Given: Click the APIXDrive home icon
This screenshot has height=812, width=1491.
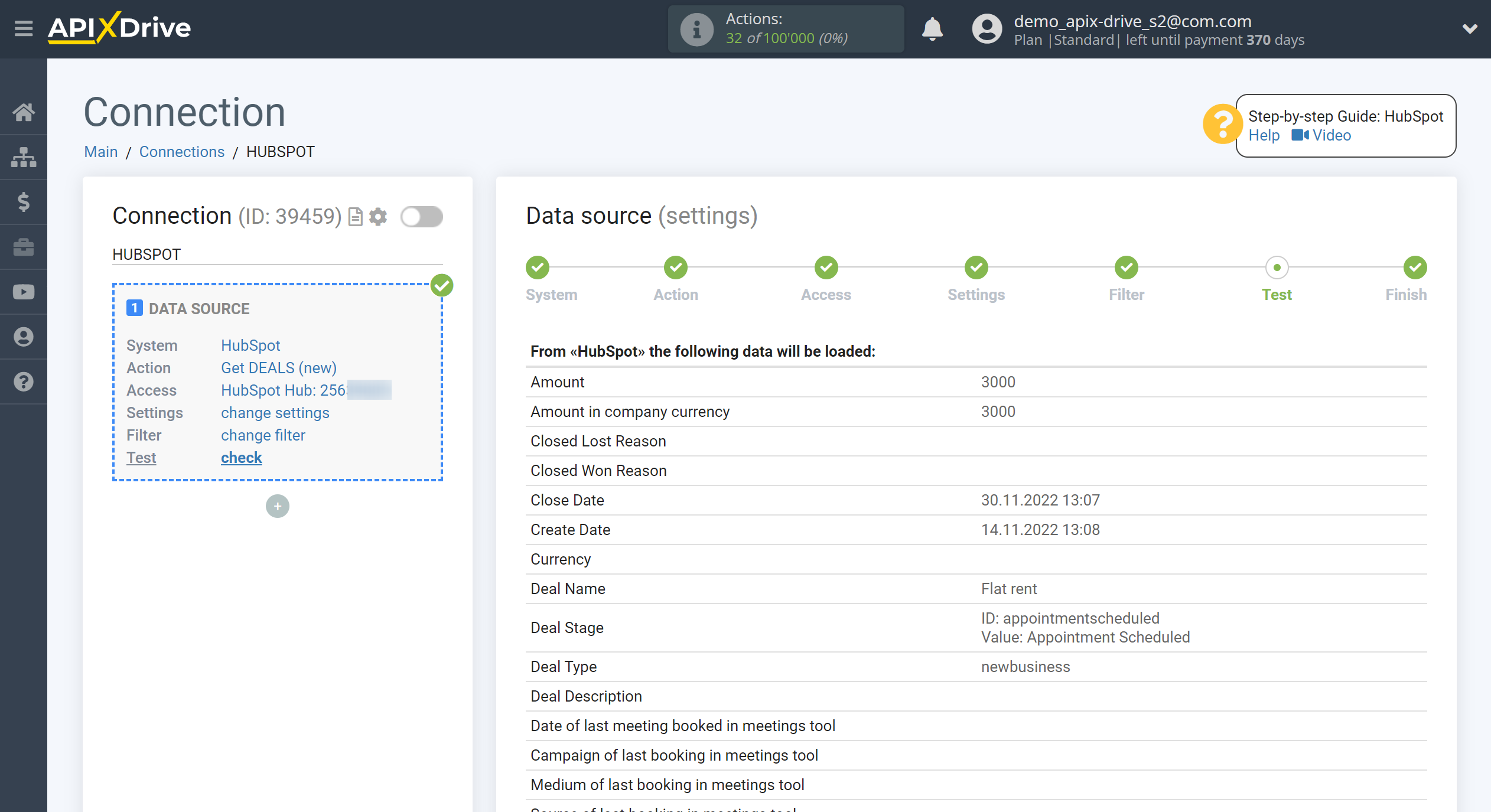Looking at the screenshot, I should coord(24,112).
